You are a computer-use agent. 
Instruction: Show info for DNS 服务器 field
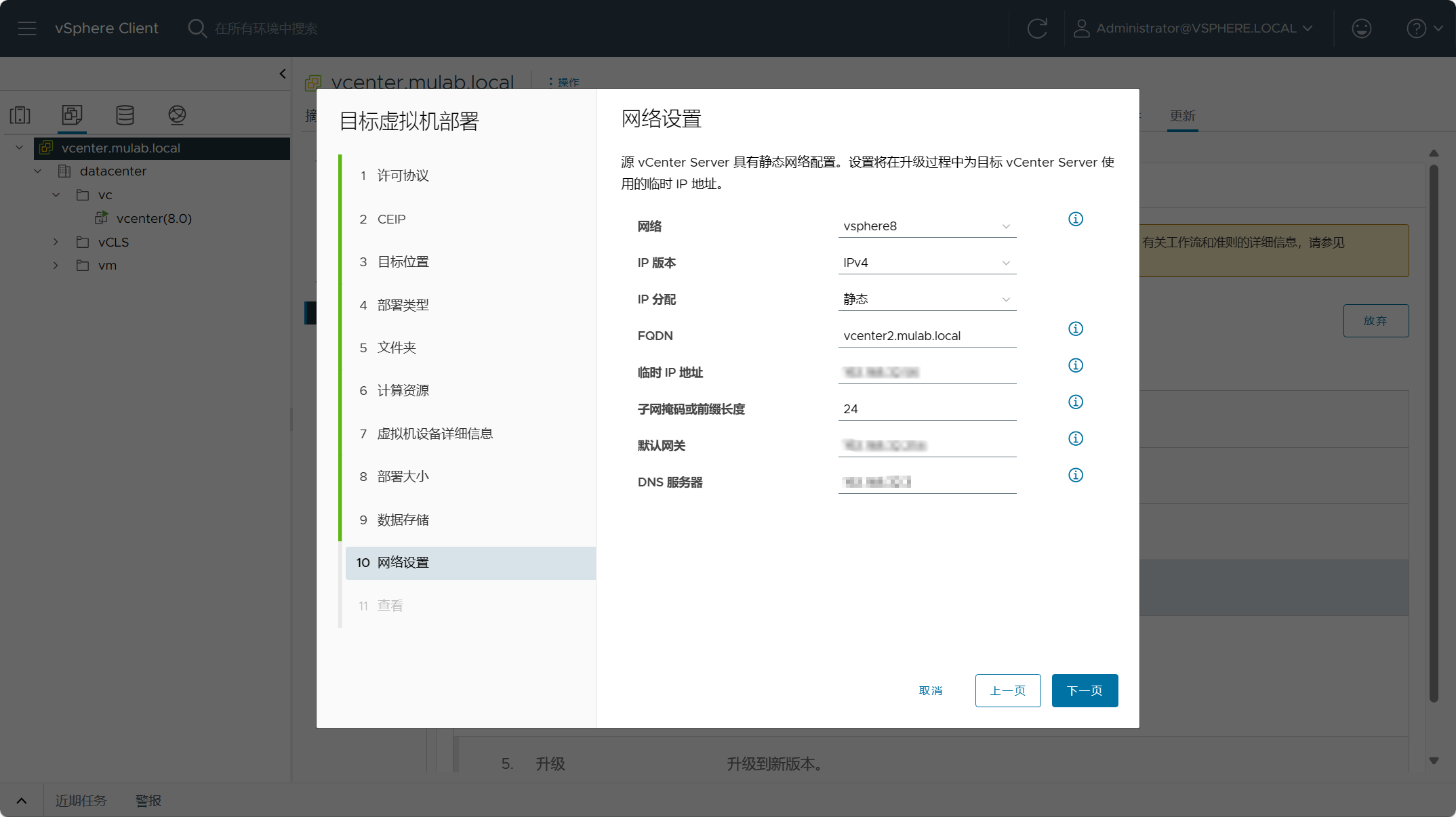[x=1076, y=475]
